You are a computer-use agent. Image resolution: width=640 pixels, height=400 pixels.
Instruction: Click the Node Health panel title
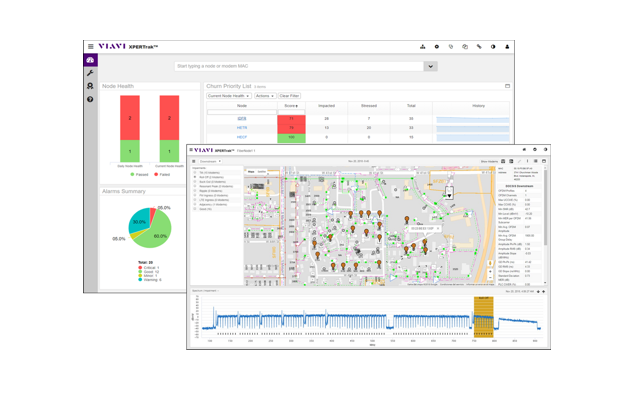tap(118, 86)
